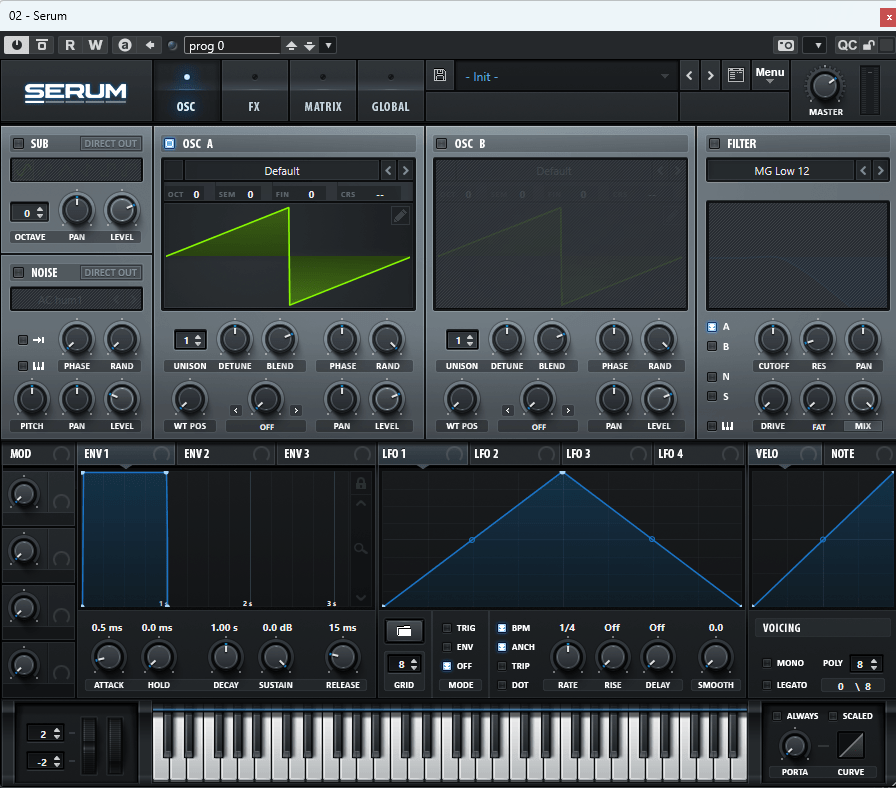Screen dimensions: 896x788
Task: Select the ENV 2 tab
Action: point(226,454)
